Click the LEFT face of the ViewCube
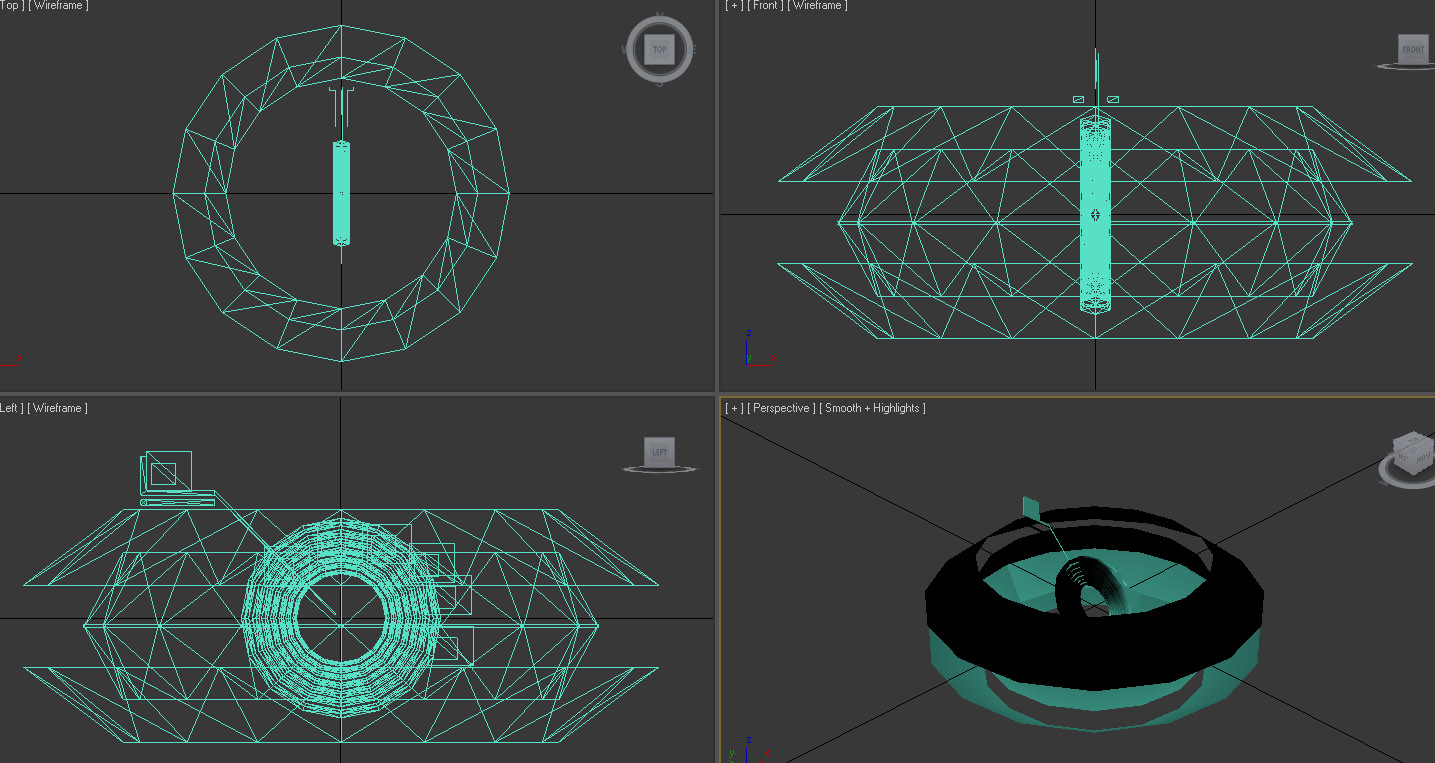Screen dimensions: 1435x763 (659, 452)
